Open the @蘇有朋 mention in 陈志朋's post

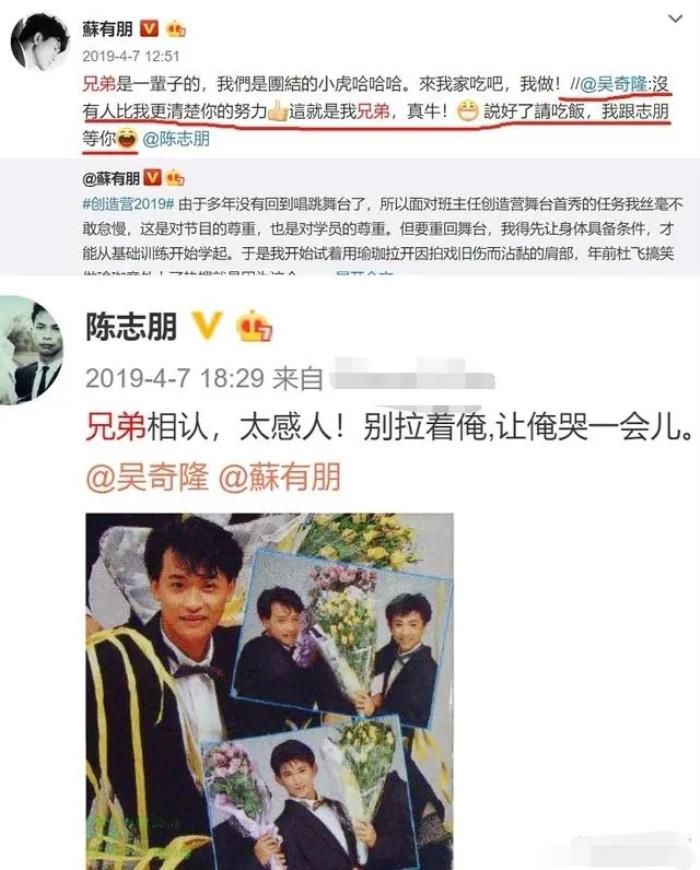point(280,477)
